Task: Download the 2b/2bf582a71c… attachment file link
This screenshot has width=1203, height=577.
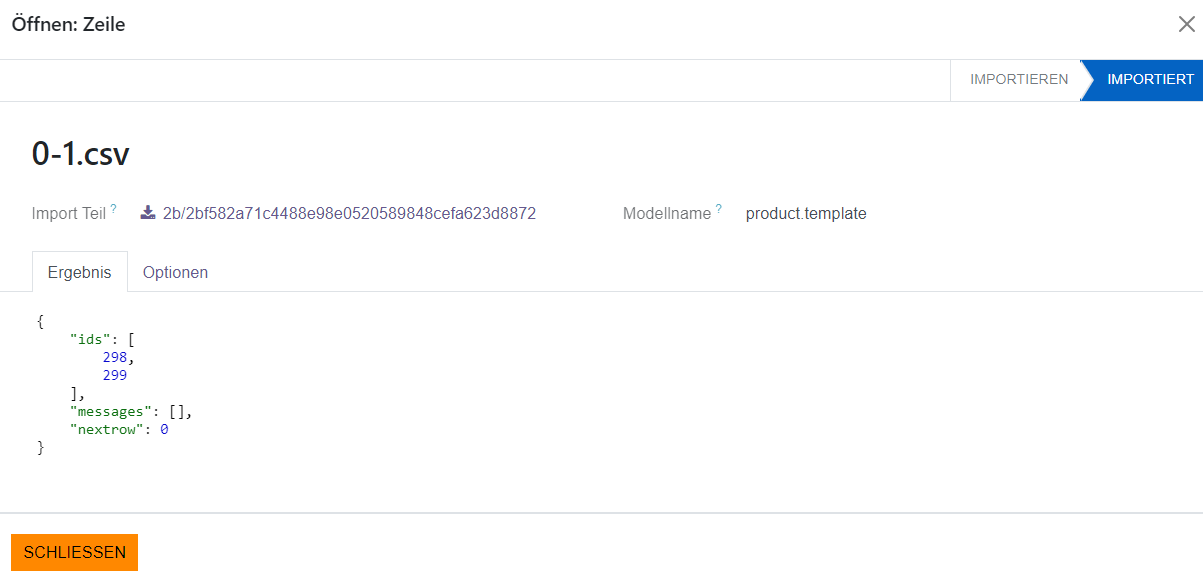Action: [x=349, y=213]
